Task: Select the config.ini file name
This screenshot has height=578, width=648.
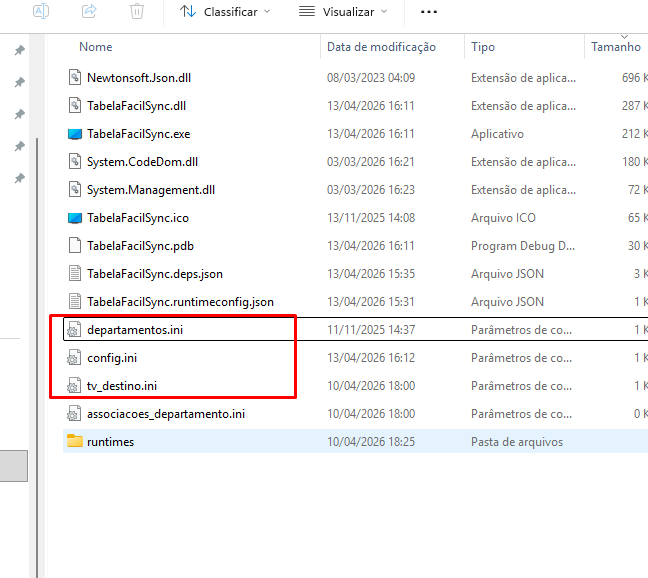Action: 112,358
